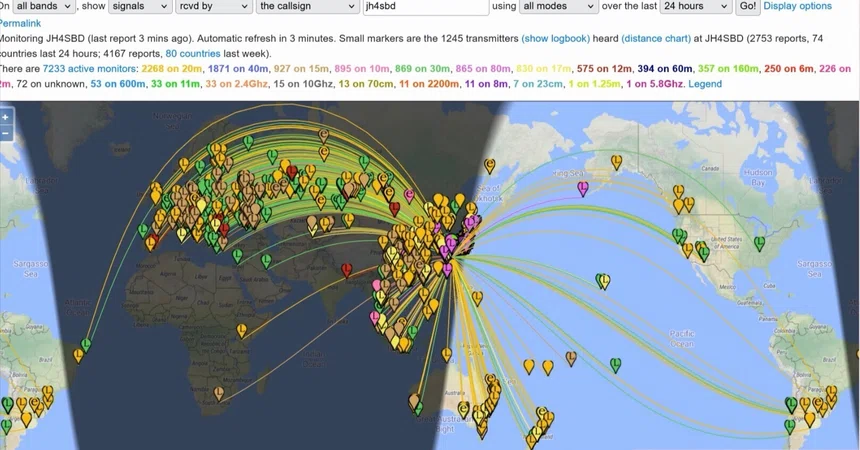The height and width of the screenshot is (450, 860).
Task: Open the callsign type dropdown
Action: (x=308, y=6)
